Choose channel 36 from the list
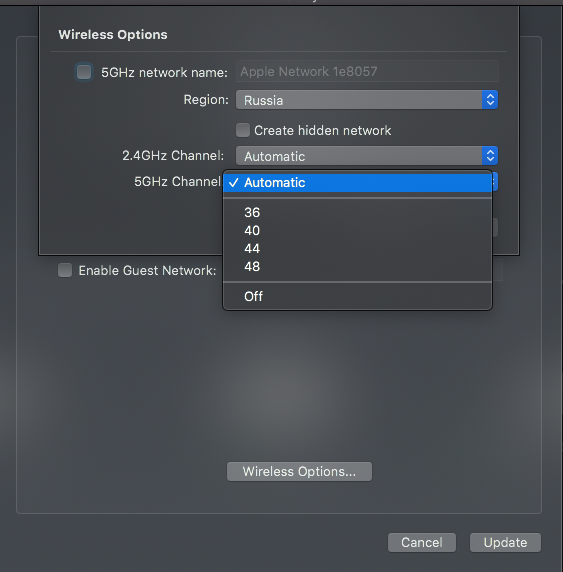Image resolution: width=563 pixels, height=572 pixels. pos(358,212)
